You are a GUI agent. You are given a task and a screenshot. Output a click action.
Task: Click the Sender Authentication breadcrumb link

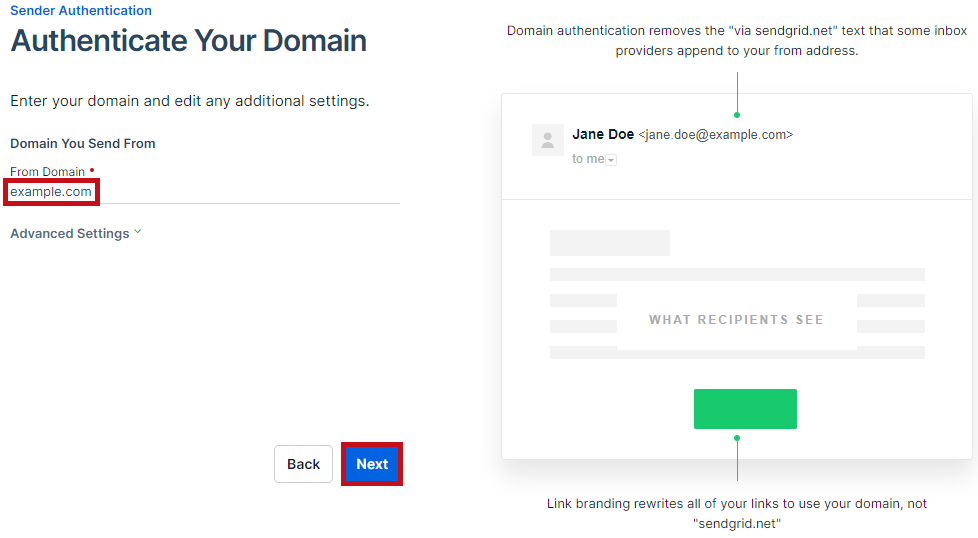tap(80, 11)
